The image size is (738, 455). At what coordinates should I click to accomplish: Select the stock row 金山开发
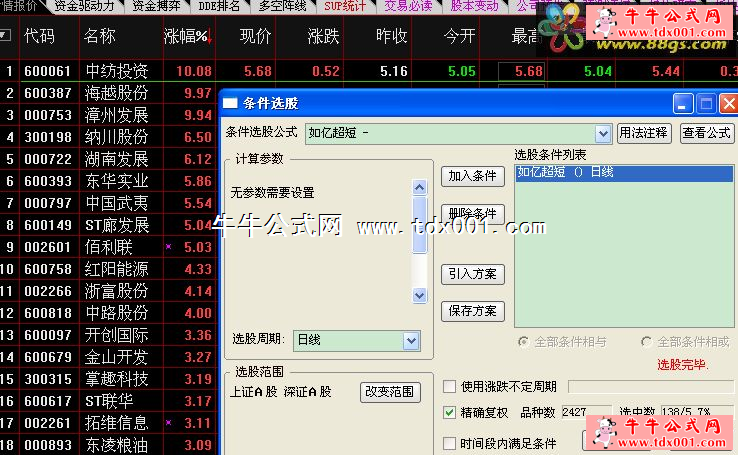pyautogui.click(x=117, y=357)
